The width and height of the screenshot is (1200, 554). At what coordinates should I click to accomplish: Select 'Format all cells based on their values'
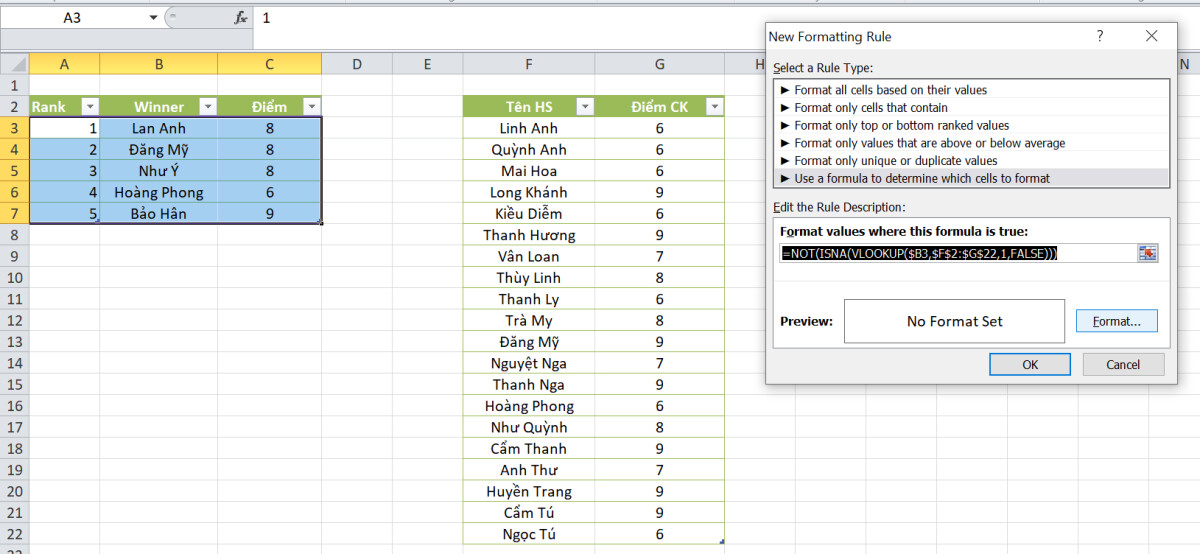click(x=971, y=90)
